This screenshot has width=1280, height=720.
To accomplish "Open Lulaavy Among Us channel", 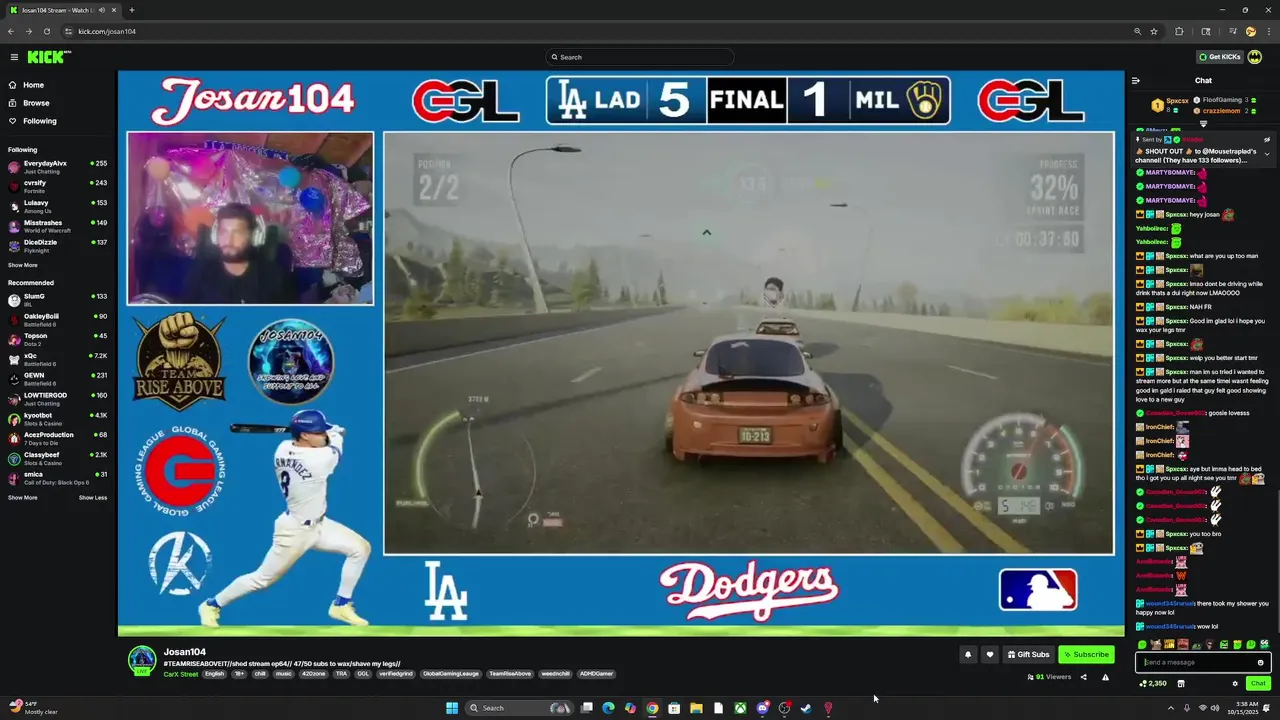I will 58,206.
